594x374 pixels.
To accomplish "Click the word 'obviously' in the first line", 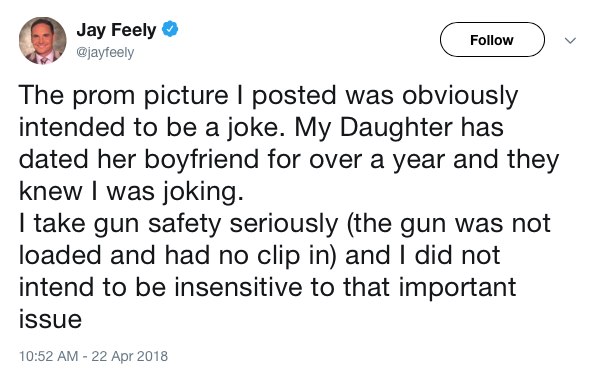I will tap(460, 95).
